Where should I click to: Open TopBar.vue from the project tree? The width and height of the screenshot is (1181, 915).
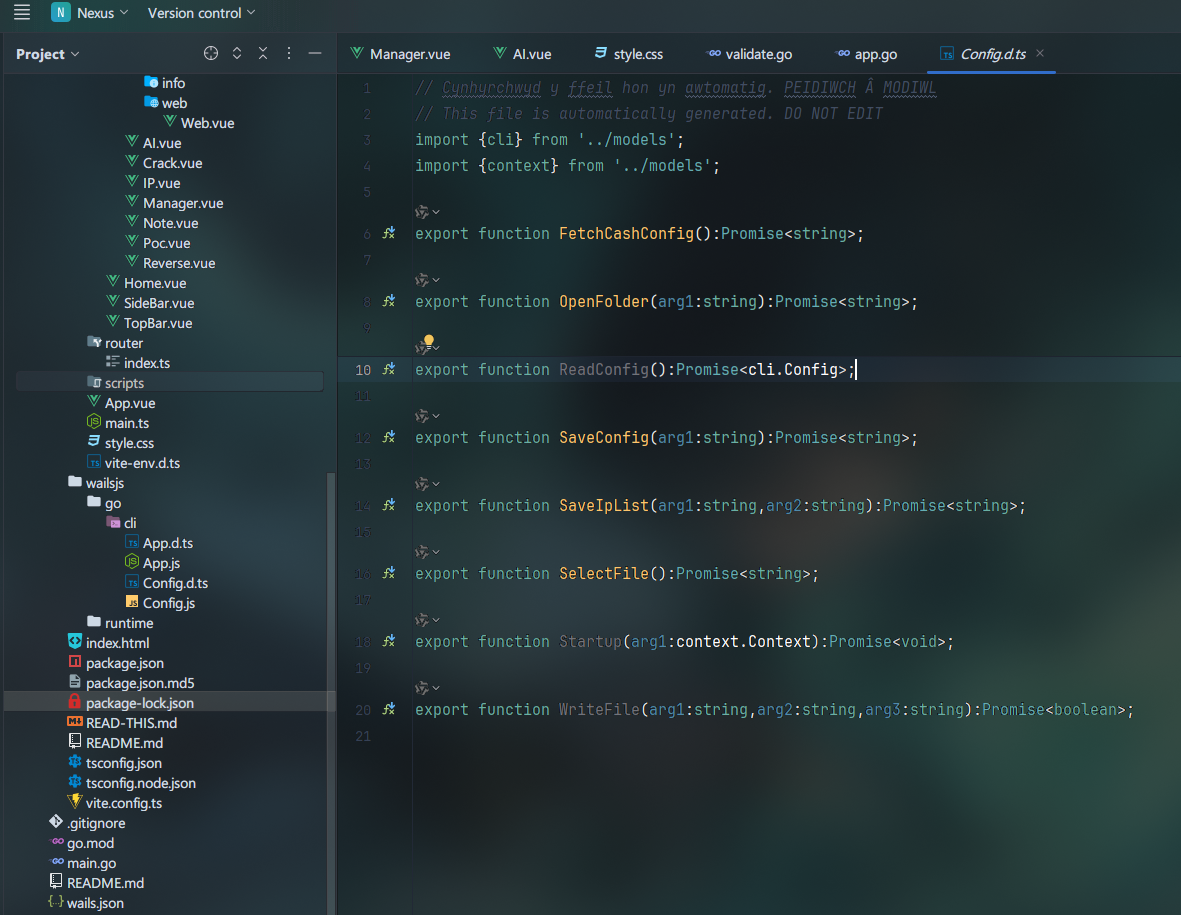[x=149, y=323]
